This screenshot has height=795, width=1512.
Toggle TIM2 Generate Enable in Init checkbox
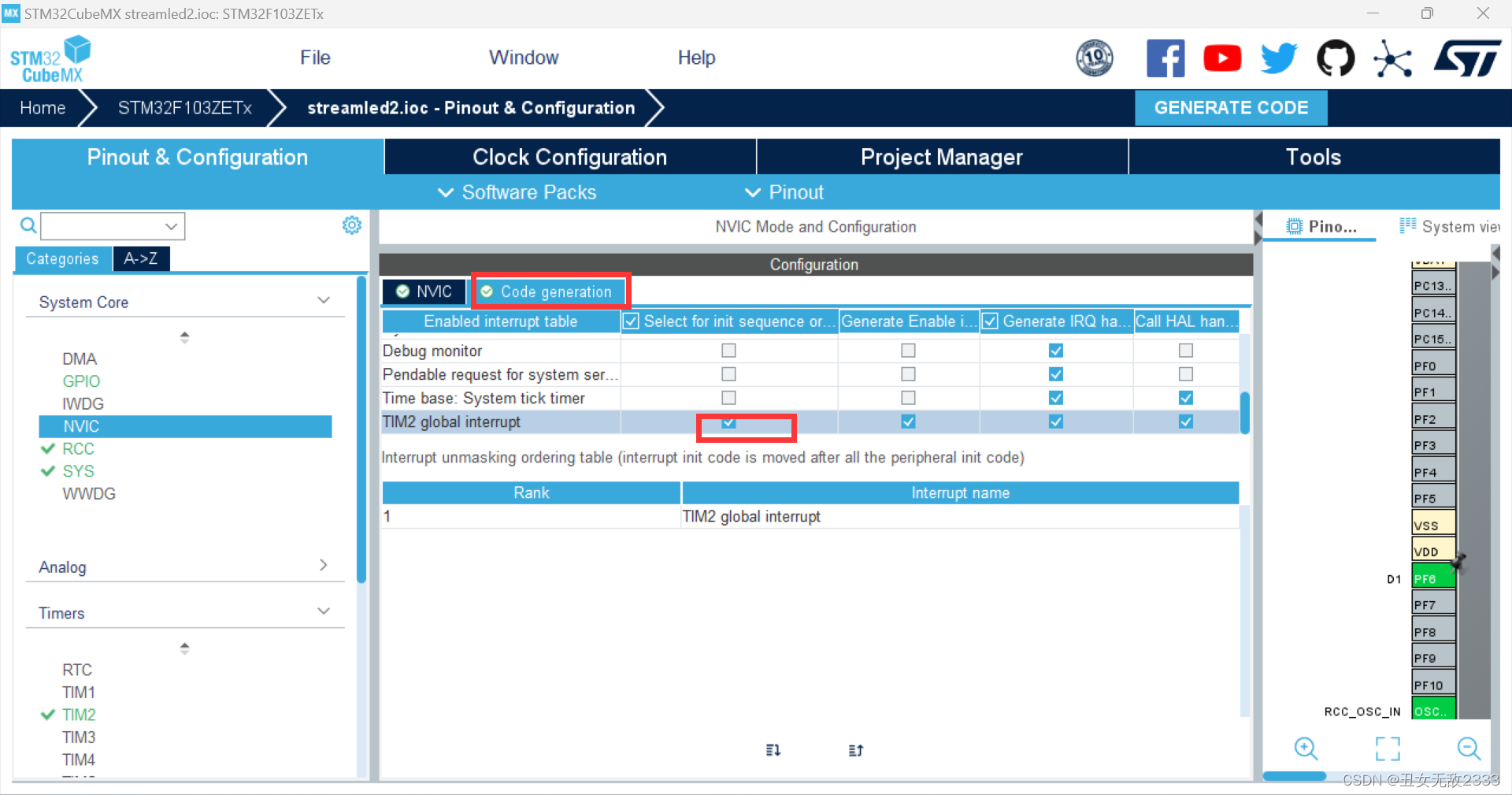click(908, 422)
